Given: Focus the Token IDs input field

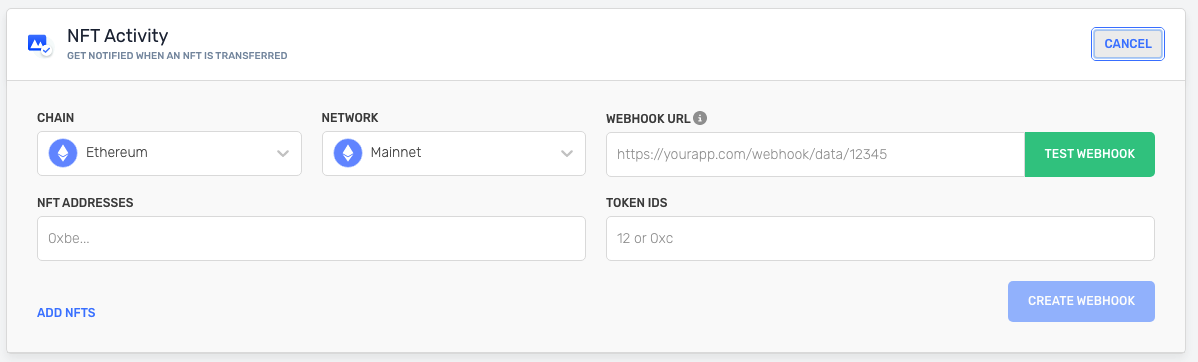Looking at the screenshot, I should pos(880,238).
